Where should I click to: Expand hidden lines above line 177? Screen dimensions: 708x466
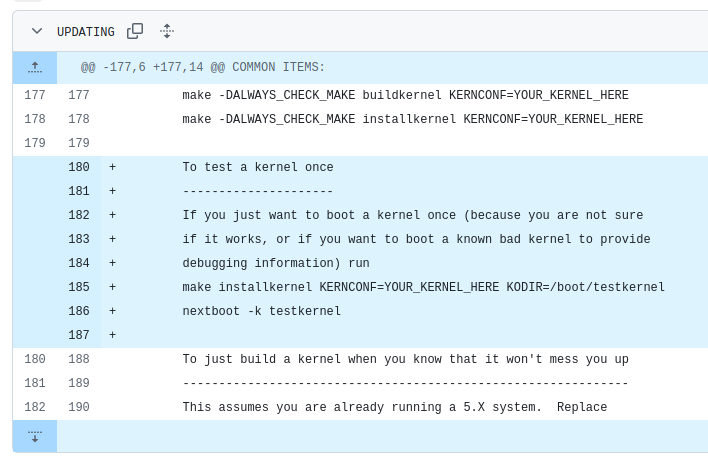click(x=35, y=67)
